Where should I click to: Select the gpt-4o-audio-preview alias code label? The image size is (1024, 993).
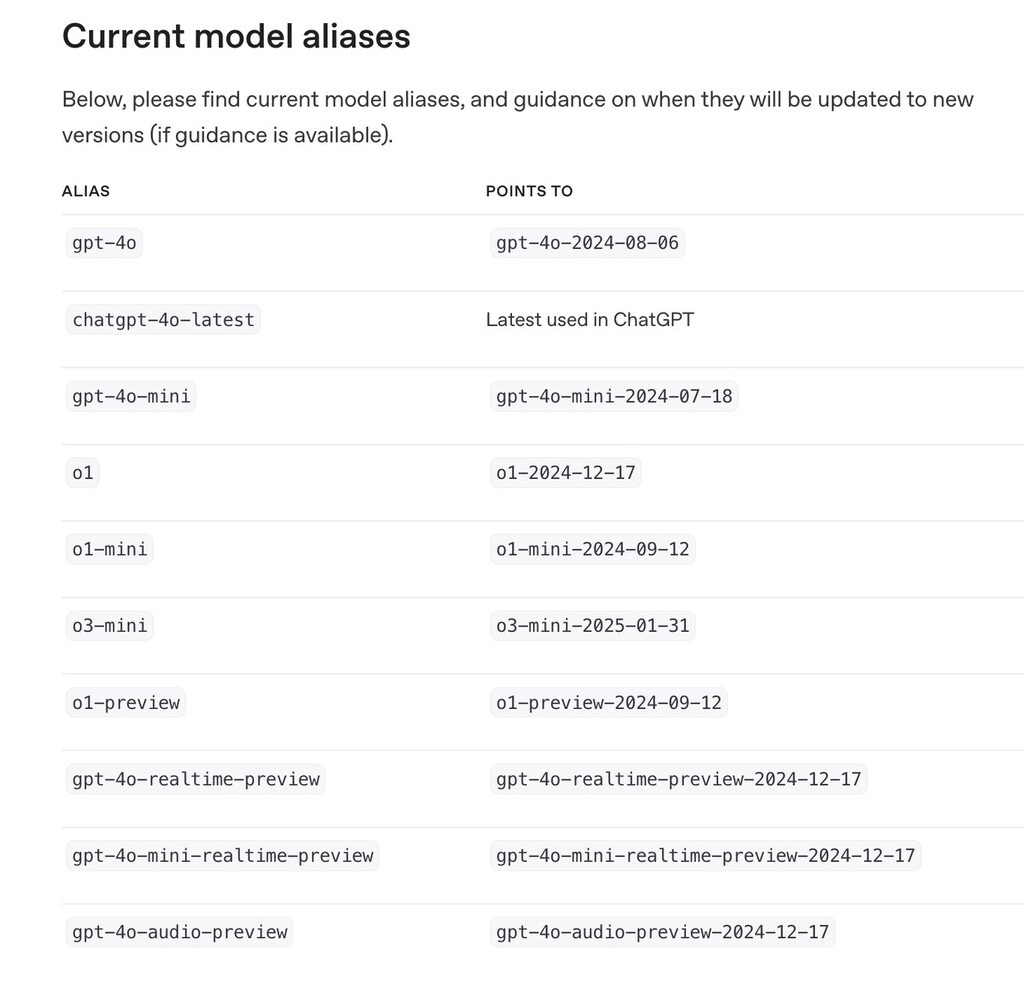pyautogui.click(x=180, y=932)
